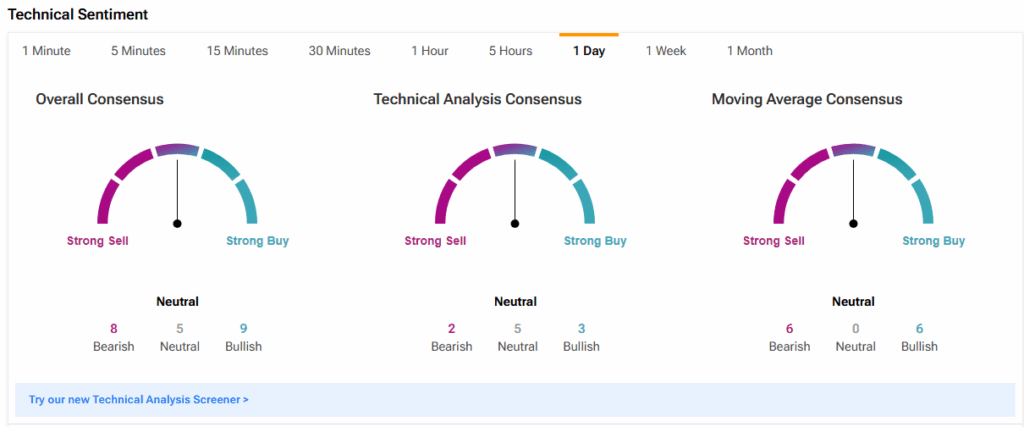Switch to the 1 Minute tab
1024x427 pixels.
(46, 51)
